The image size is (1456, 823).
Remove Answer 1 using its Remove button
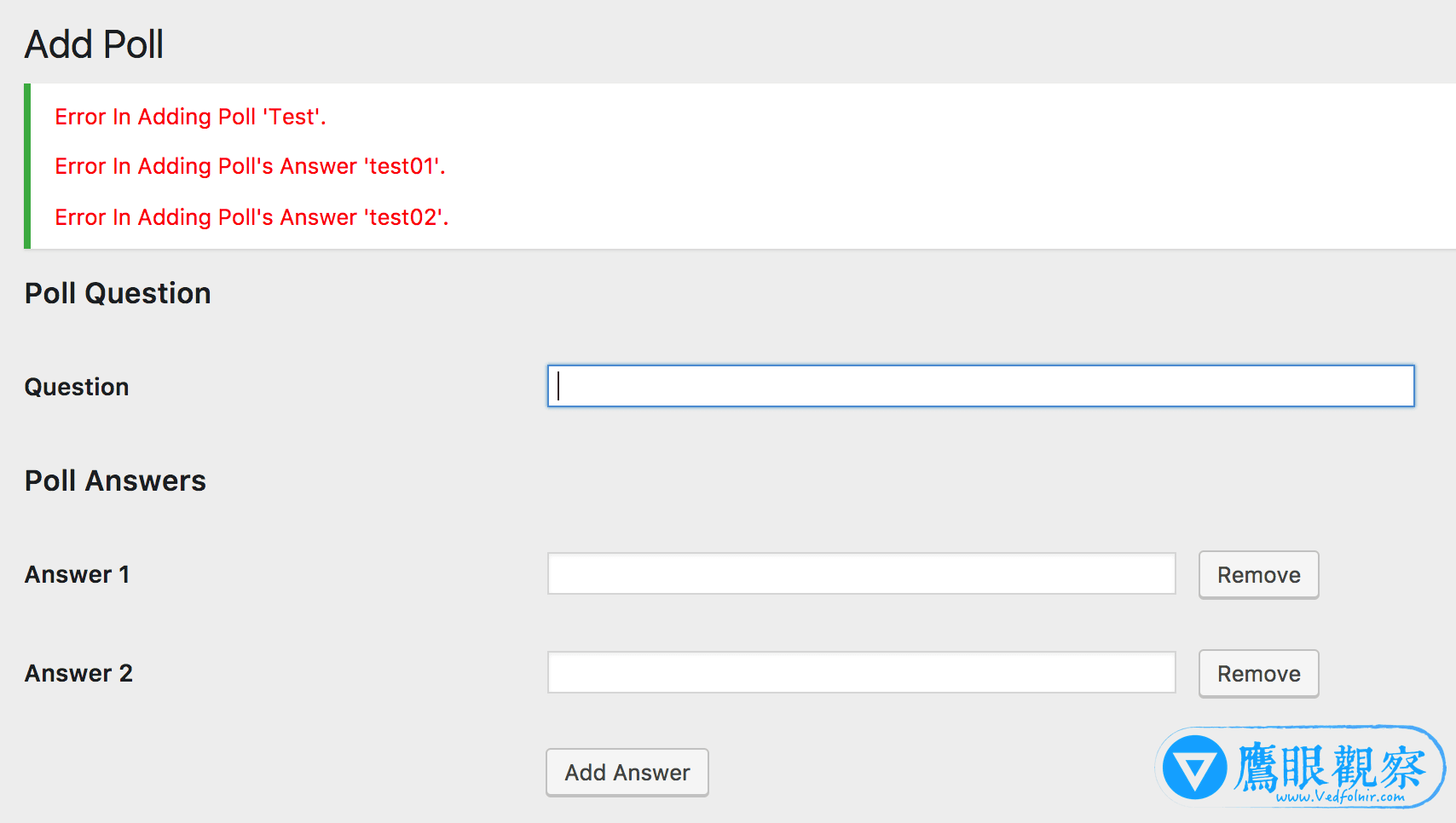pyautogui.click(x=1258, y=575)
